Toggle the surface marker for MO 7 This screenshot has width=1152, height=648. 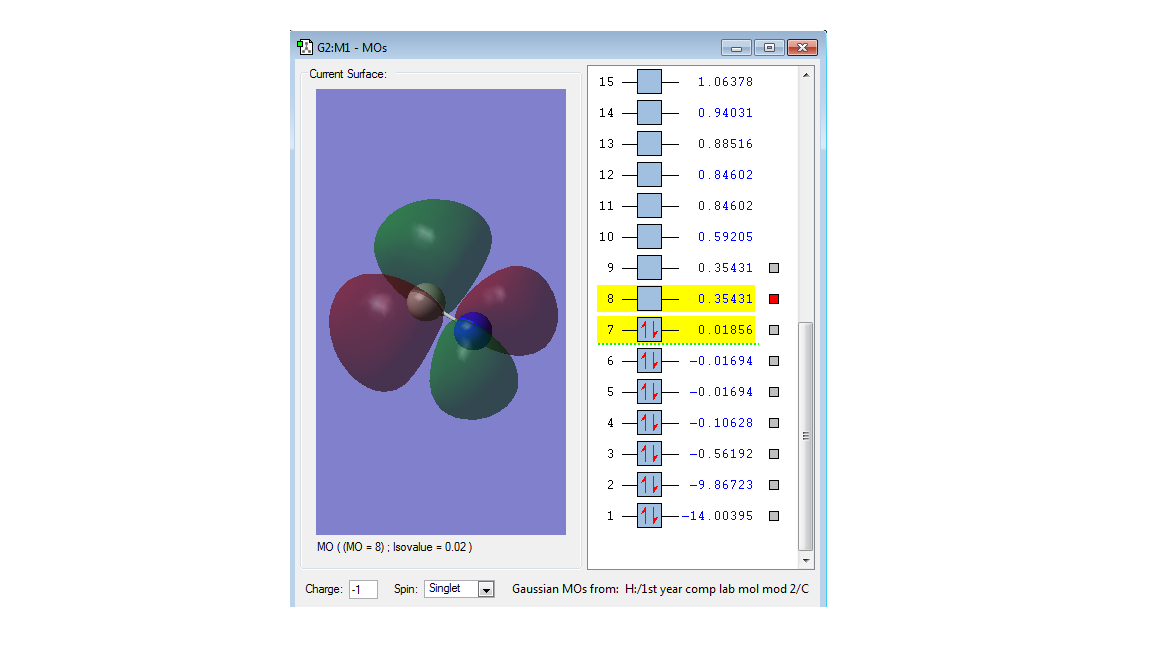774,330
